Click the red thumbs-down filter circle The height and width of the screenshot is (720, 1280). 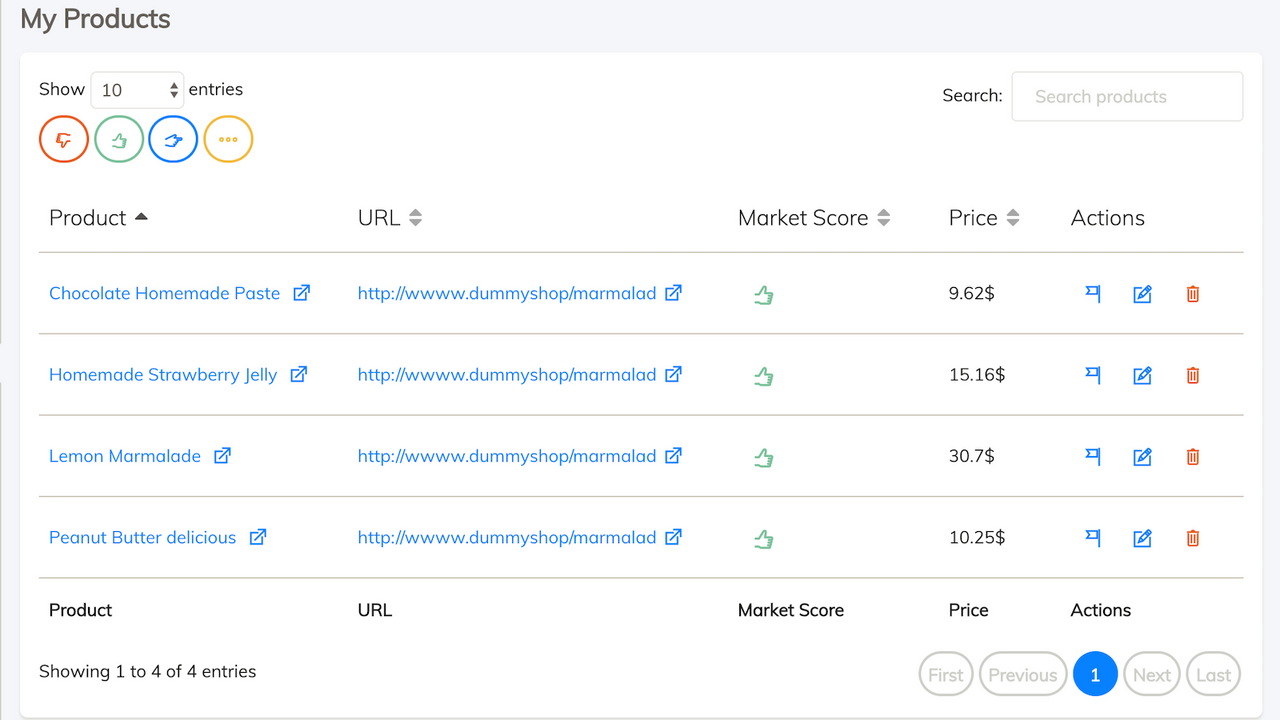point(64,140)
